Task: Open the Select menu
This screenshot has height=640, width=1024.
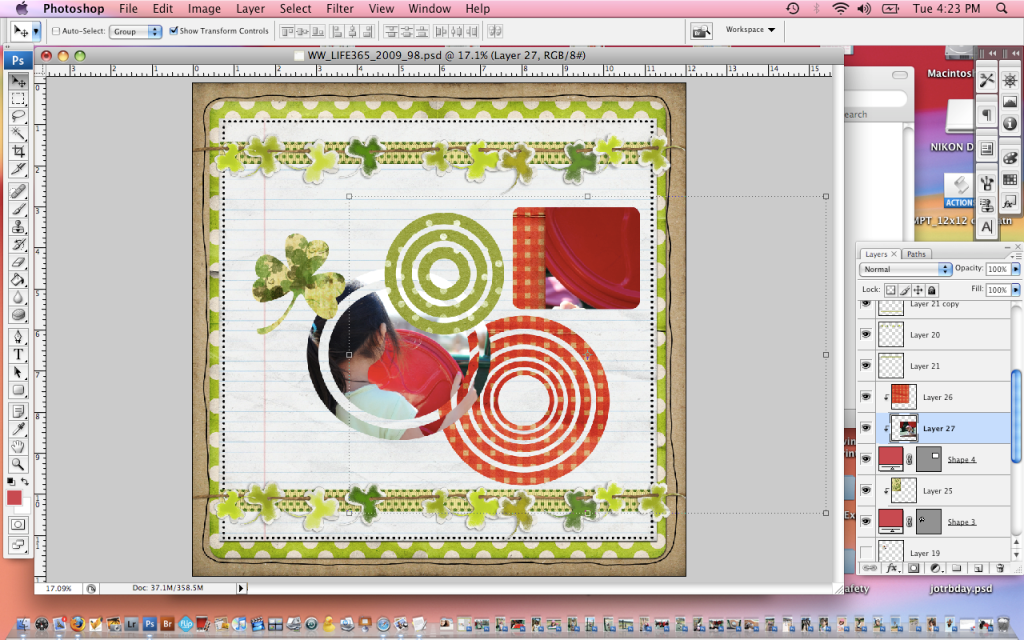Action: [x=295, y=8]
